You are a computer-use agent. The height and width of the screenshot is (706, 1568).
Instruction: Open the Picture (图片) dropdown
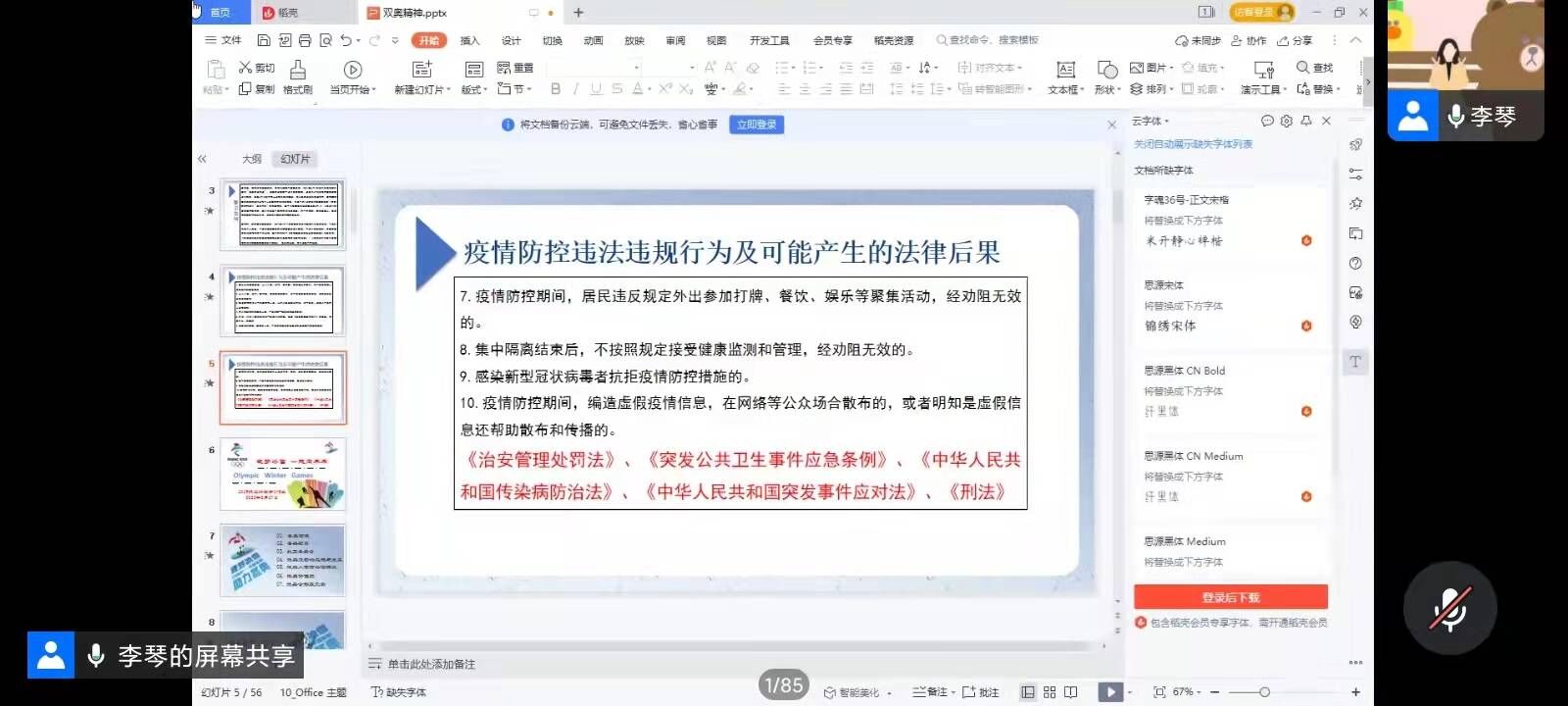[x=1152, y=68]
